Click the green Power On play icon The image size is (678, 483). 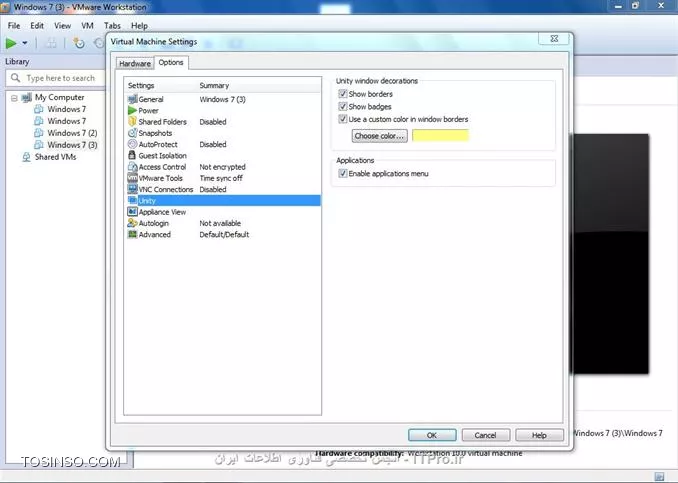11,43
